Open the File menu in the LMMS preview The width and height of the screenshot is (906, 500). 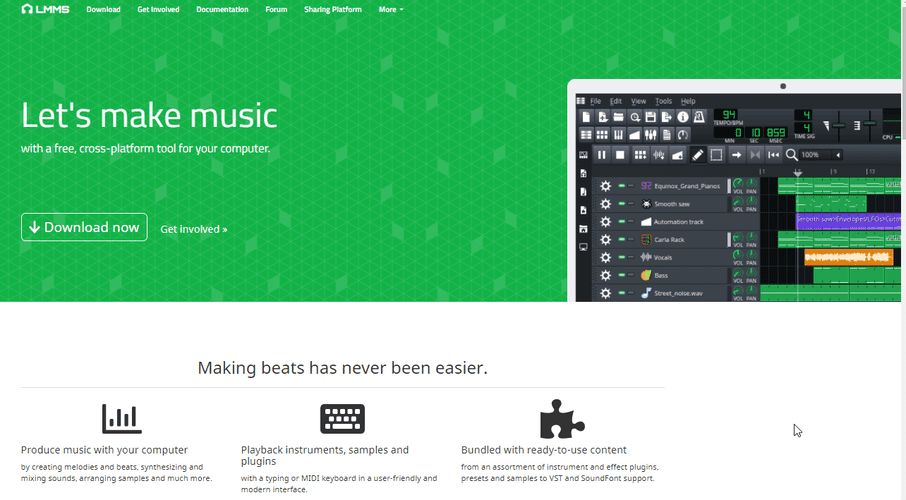pyautogui.click(x=595, y=101)
